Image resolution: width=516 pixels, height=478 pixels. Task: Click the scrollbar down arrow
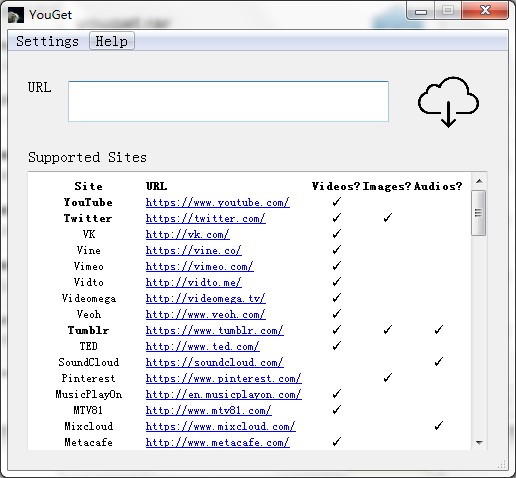479,443
